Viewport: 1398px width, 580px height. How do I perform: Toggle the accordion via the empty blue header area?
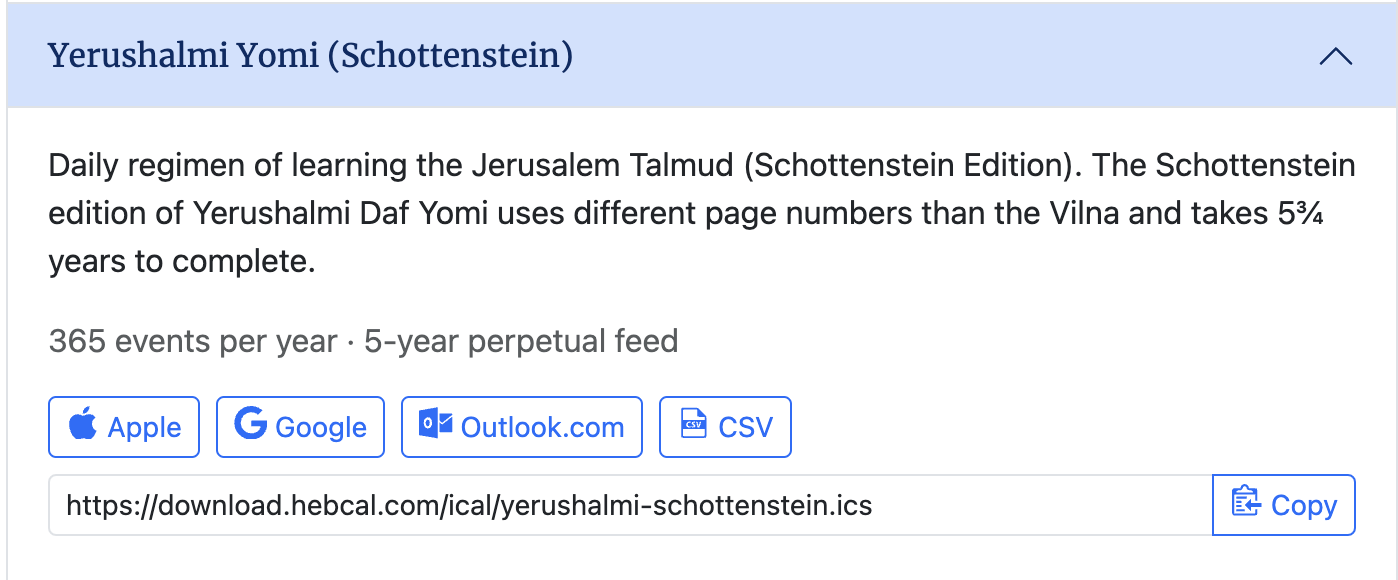[x=940, y=56]
